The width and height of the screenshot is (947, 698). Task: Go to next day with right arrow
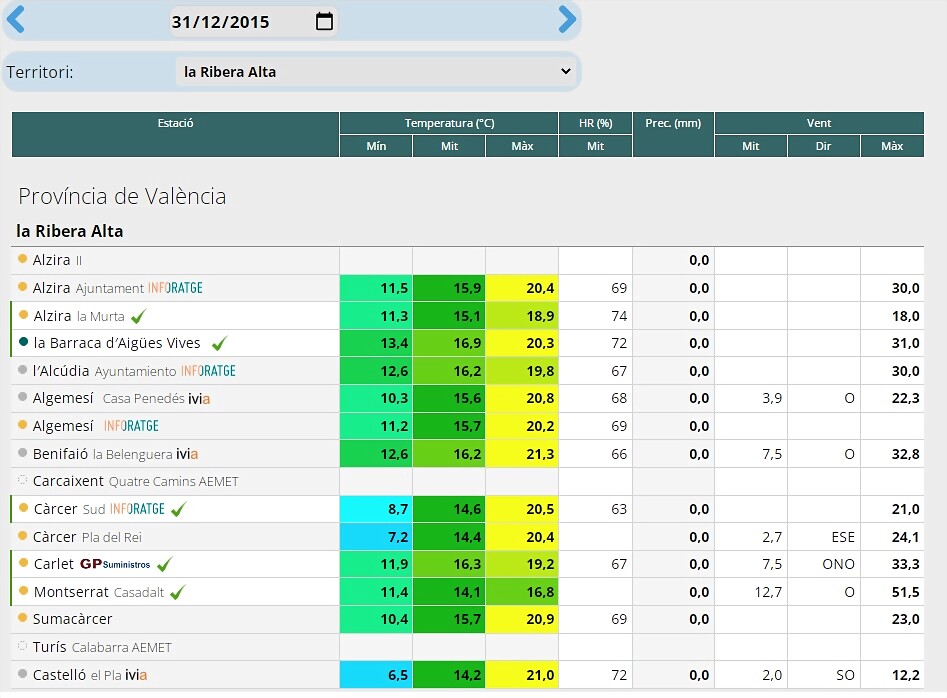coord(567,19)
